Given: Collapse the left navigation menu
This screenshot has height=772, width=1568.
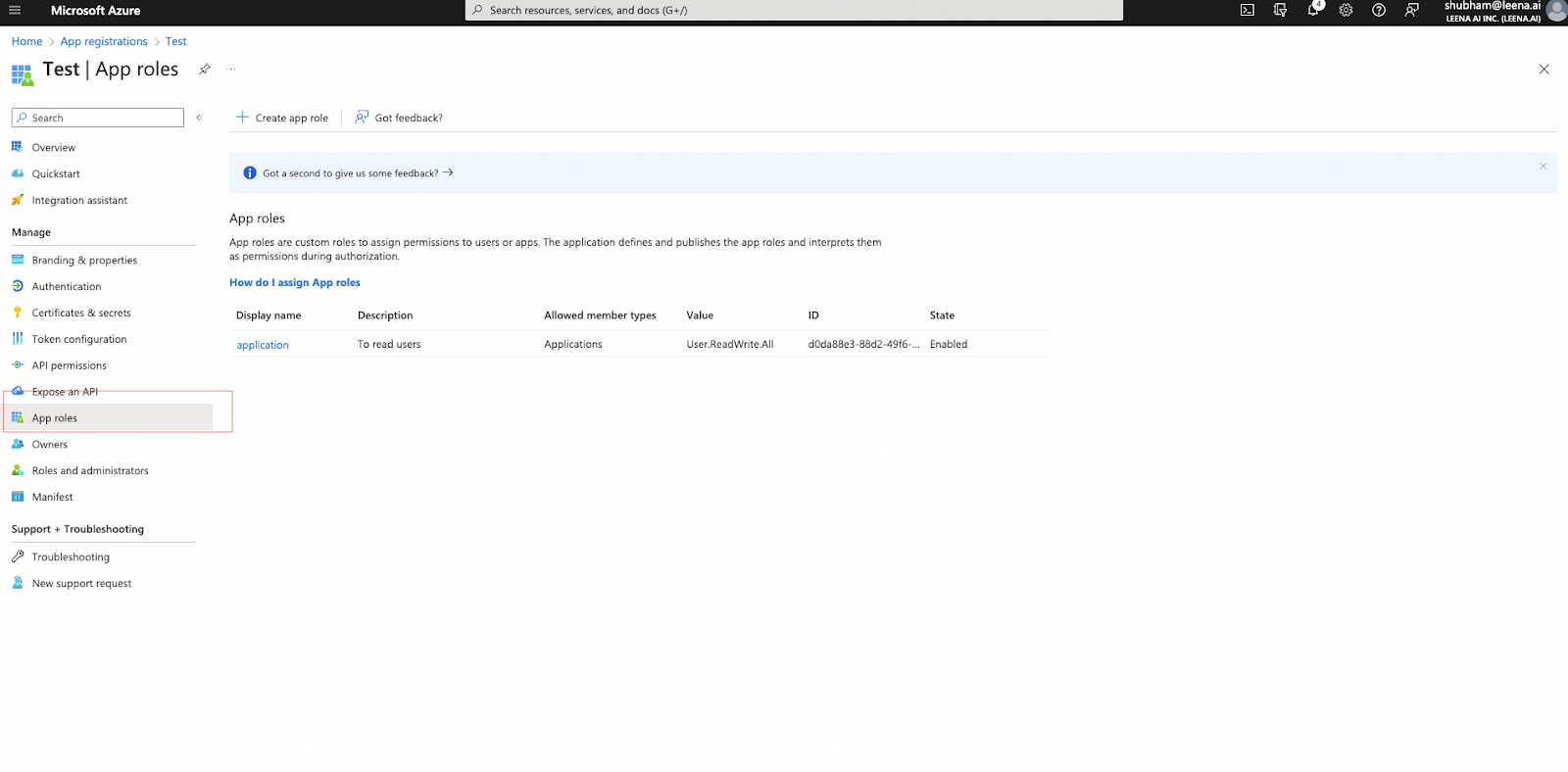Looking at the screenshot, I should (x=199, y=118).
